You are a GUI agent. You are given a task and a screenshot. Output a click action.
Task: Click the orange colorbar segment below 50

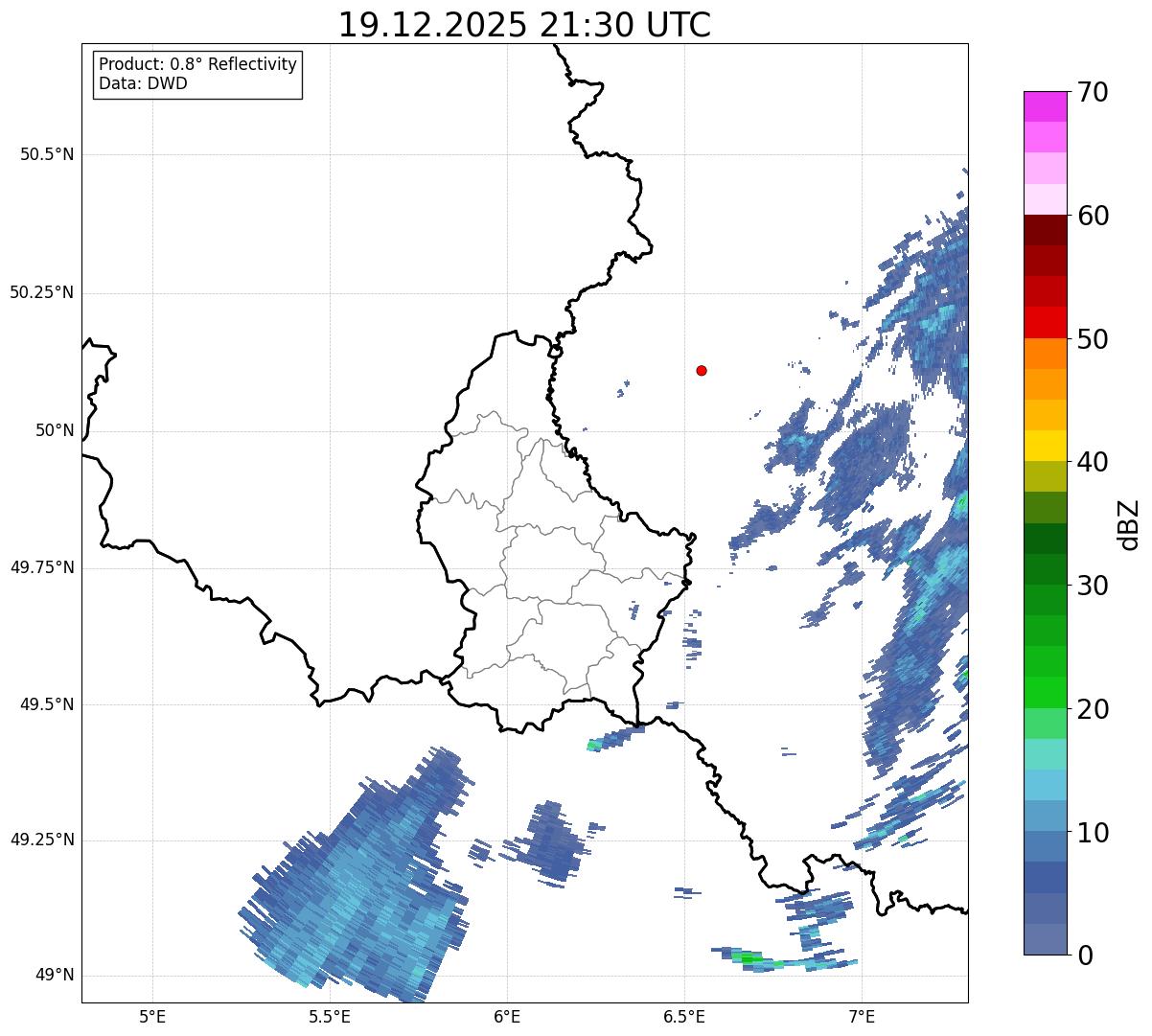[1045, 354]
